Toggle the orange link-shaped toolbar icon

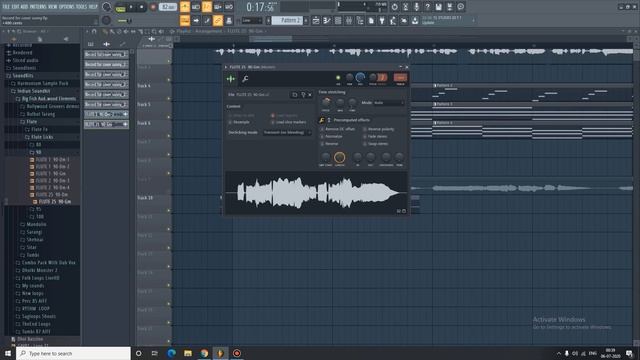218,20
